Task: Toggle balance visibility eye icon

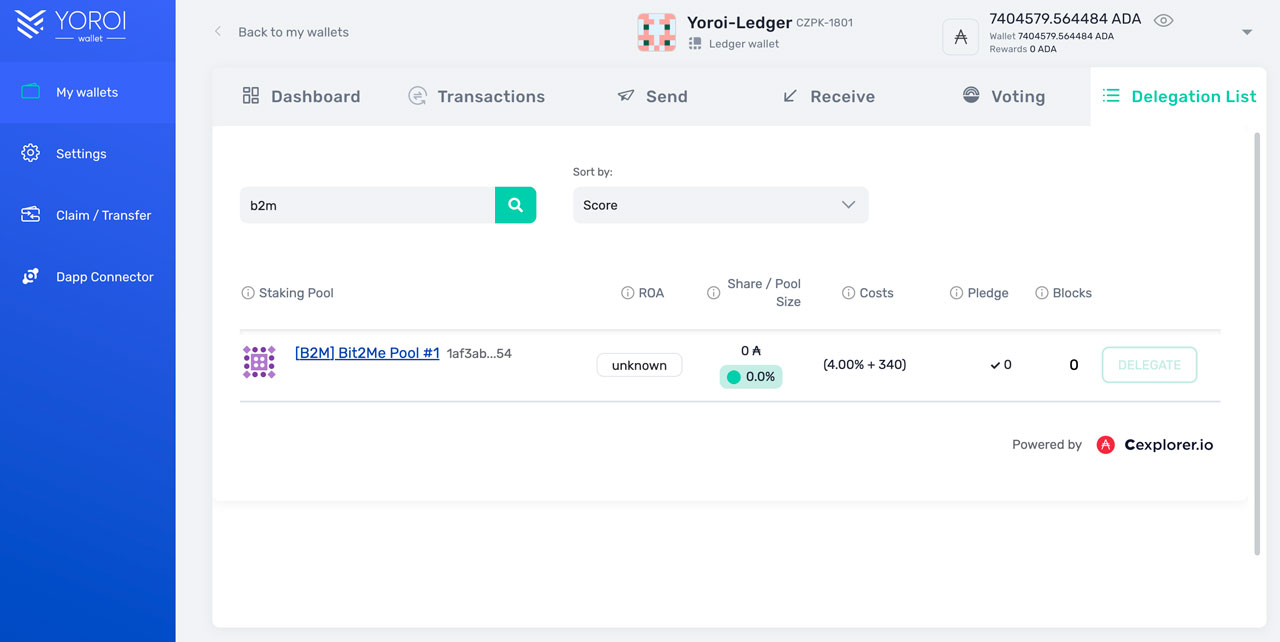Action: coord(1163,20)
